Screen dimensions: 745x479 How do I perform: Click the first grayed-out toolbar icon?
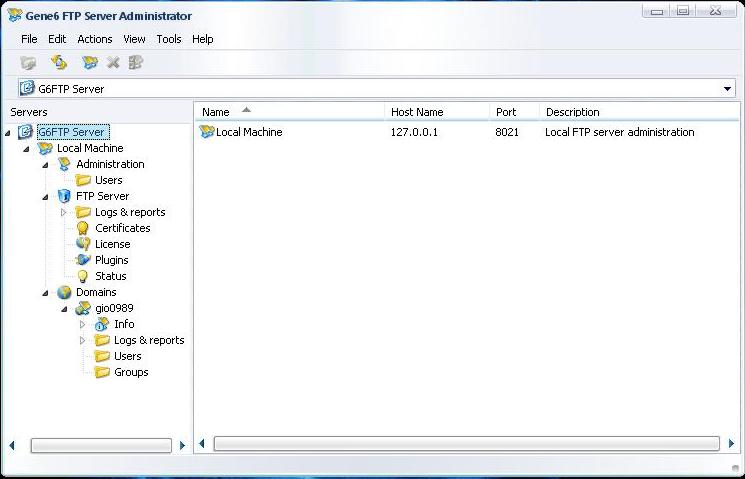coord(28,62)
